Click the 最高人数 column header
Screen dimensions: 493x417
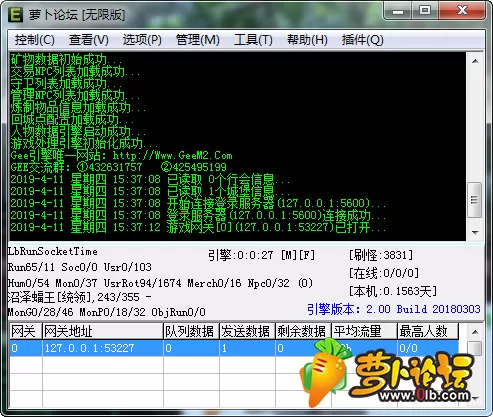coord(428,331)
